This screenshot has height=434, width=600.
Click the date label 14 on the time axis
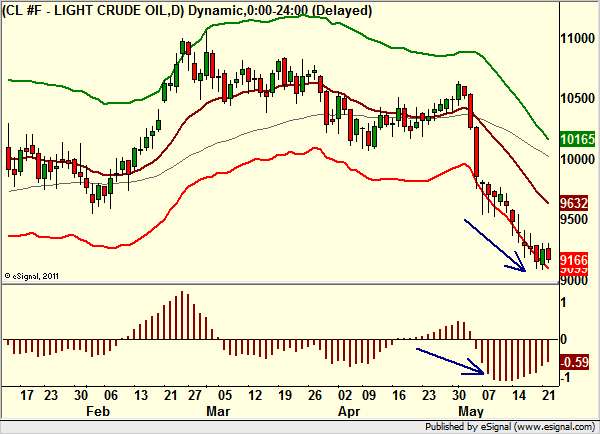coord(519,395)
